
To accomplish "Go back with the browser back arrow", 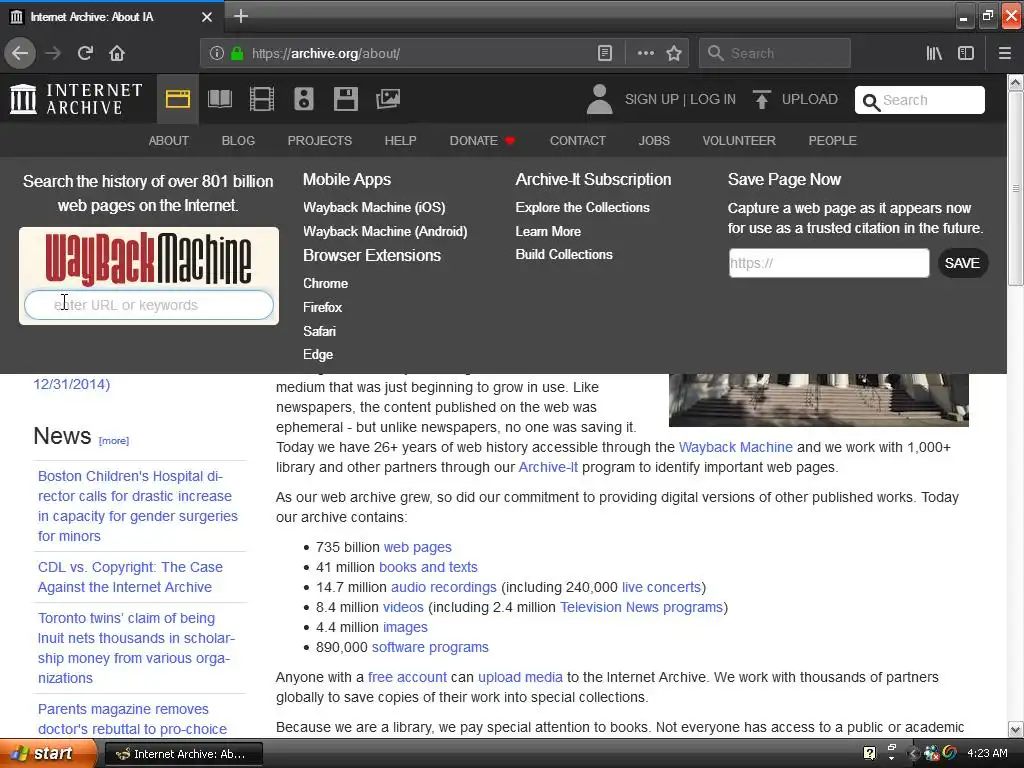I will point(20,53).
